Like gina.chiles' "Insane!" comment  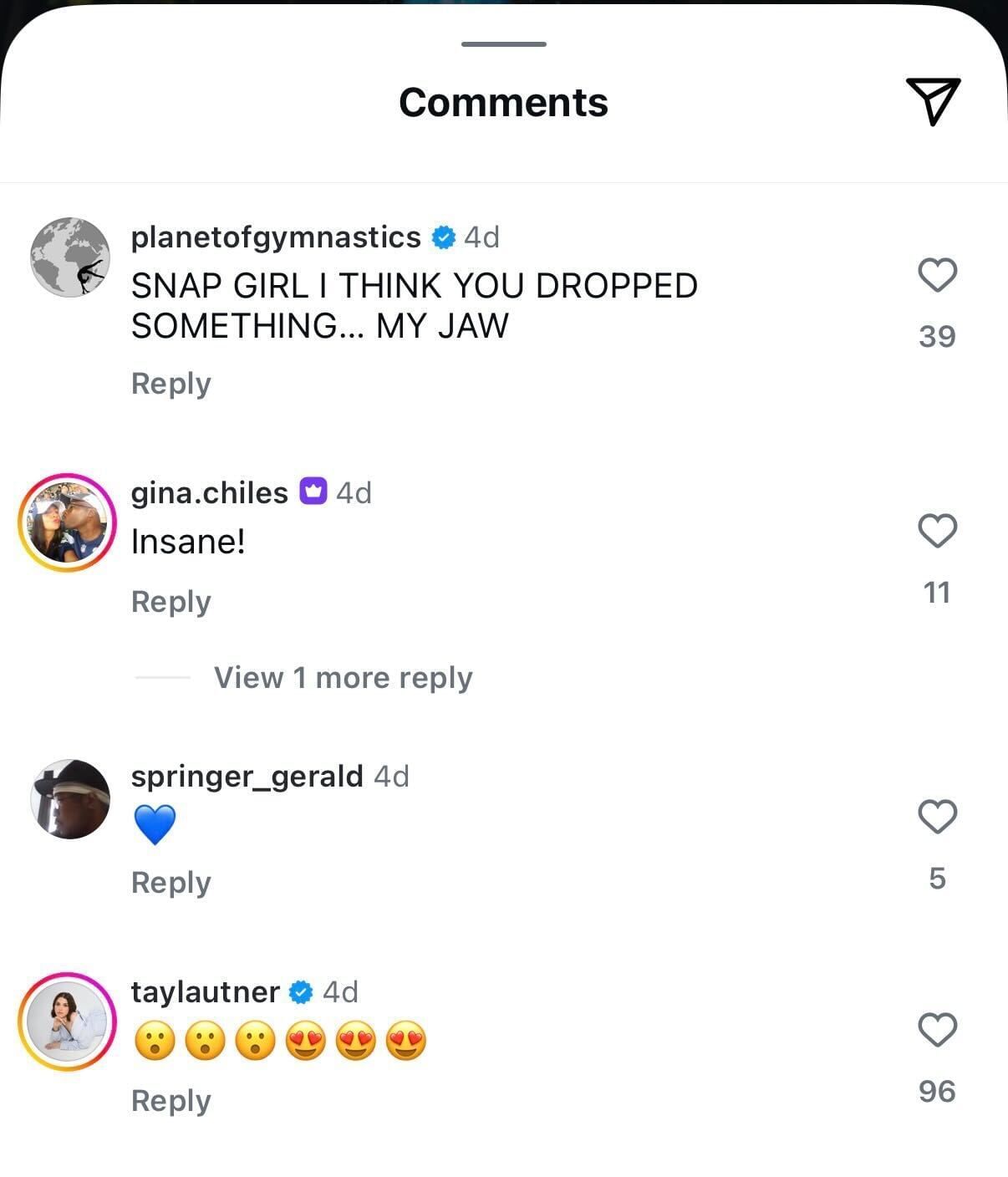pos(938,532)
